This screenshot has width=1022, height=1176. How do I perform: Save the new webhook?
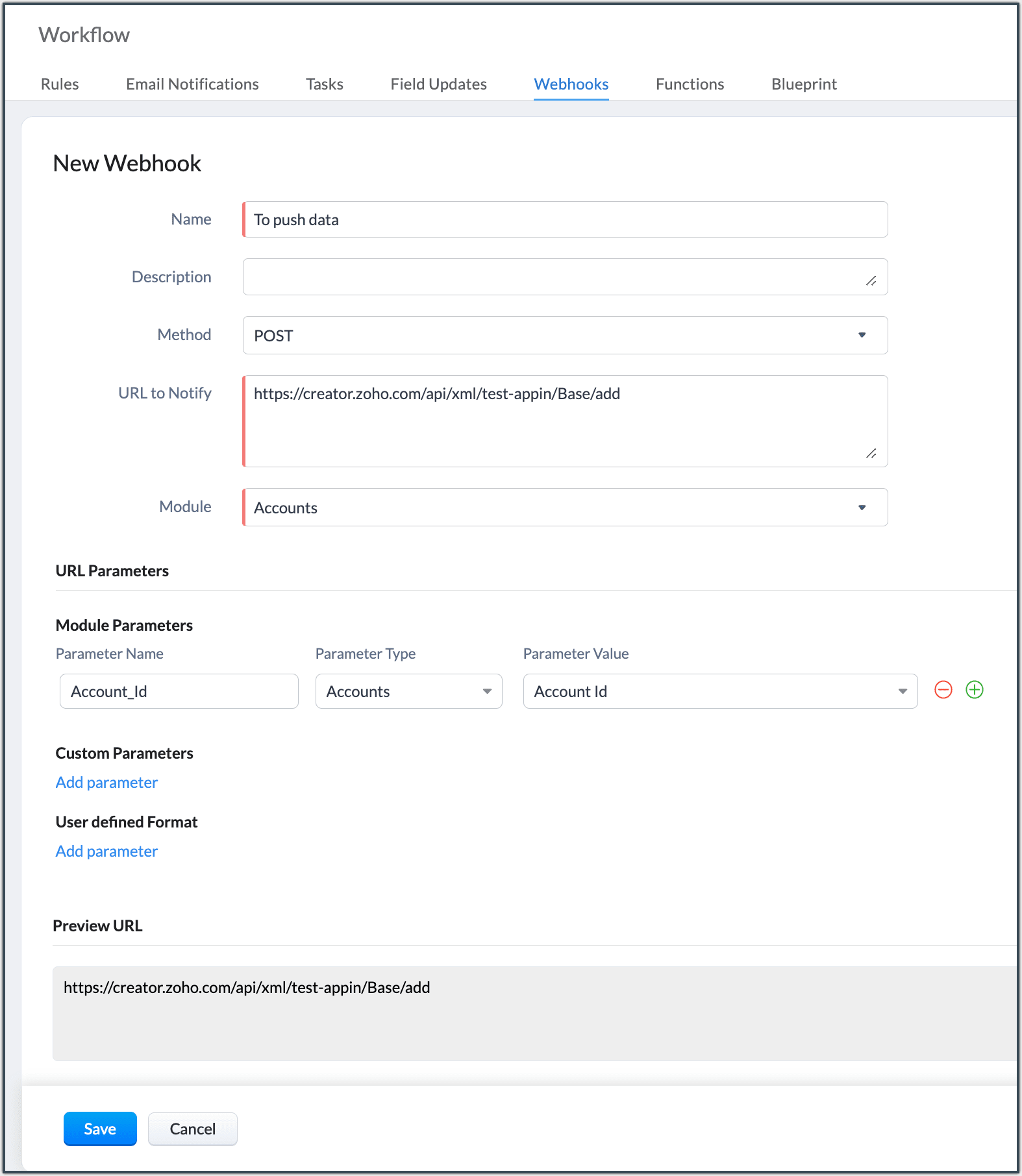[100, 1129]
